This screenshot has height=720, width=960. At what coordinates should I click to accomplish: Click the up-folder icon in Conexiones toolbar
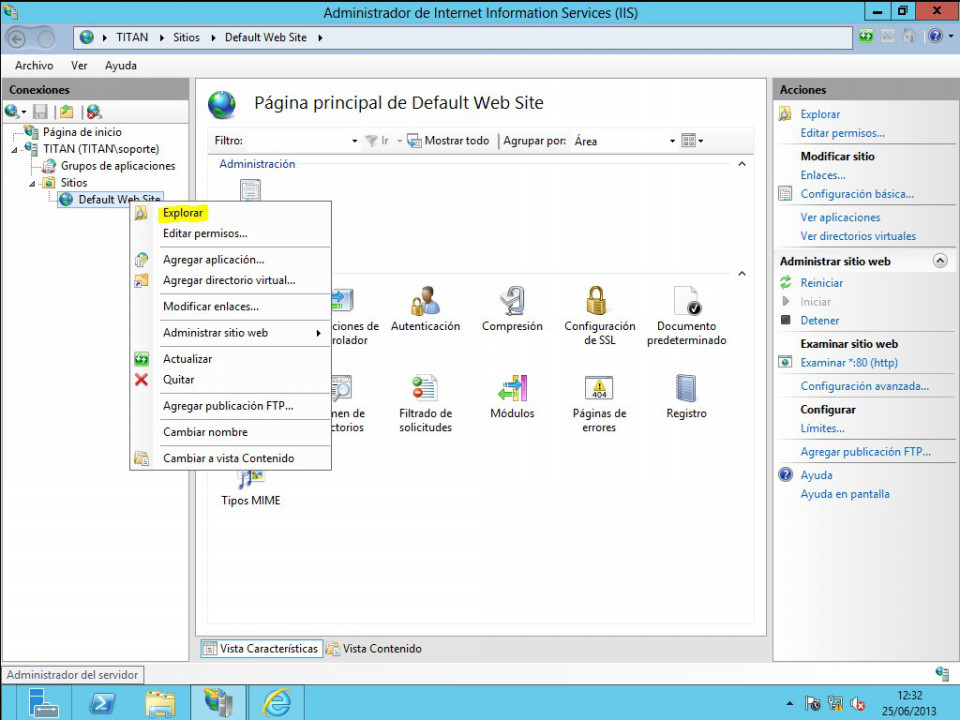67,111
